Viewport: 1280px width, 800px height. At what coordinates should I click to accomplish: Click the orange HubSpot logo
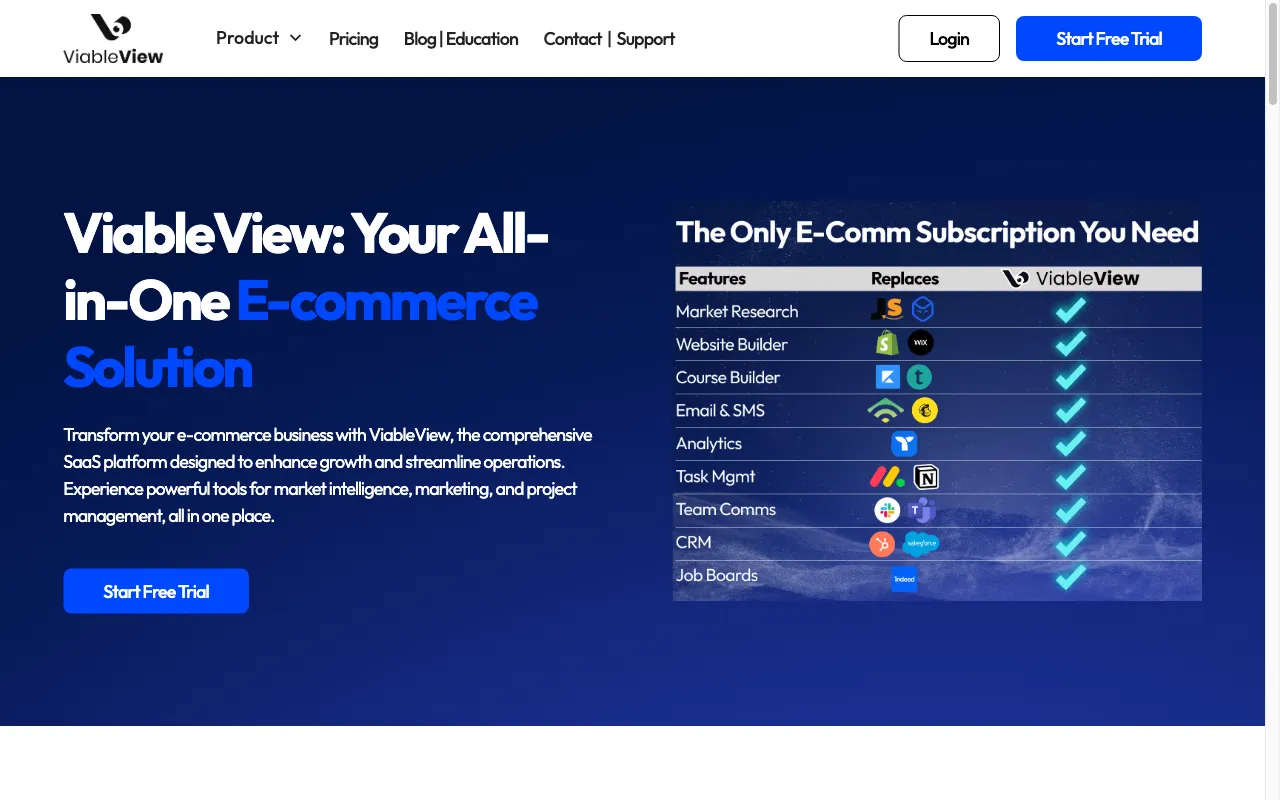[x=882, y=543]
